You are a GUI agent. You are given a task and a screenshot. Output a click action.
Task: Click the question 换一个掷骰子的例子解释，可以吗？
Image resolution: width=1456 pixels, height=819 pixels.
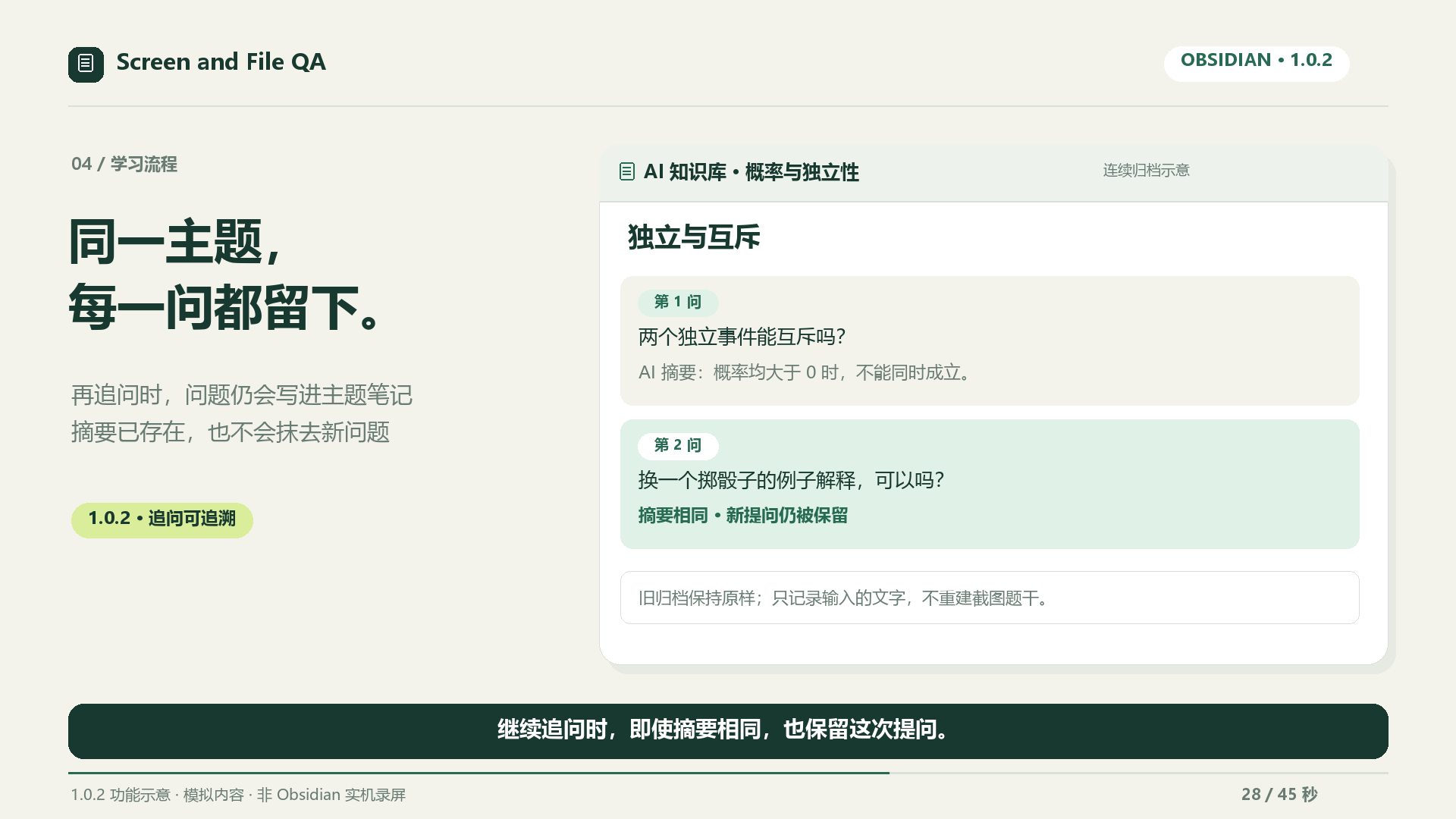point(791,480)
